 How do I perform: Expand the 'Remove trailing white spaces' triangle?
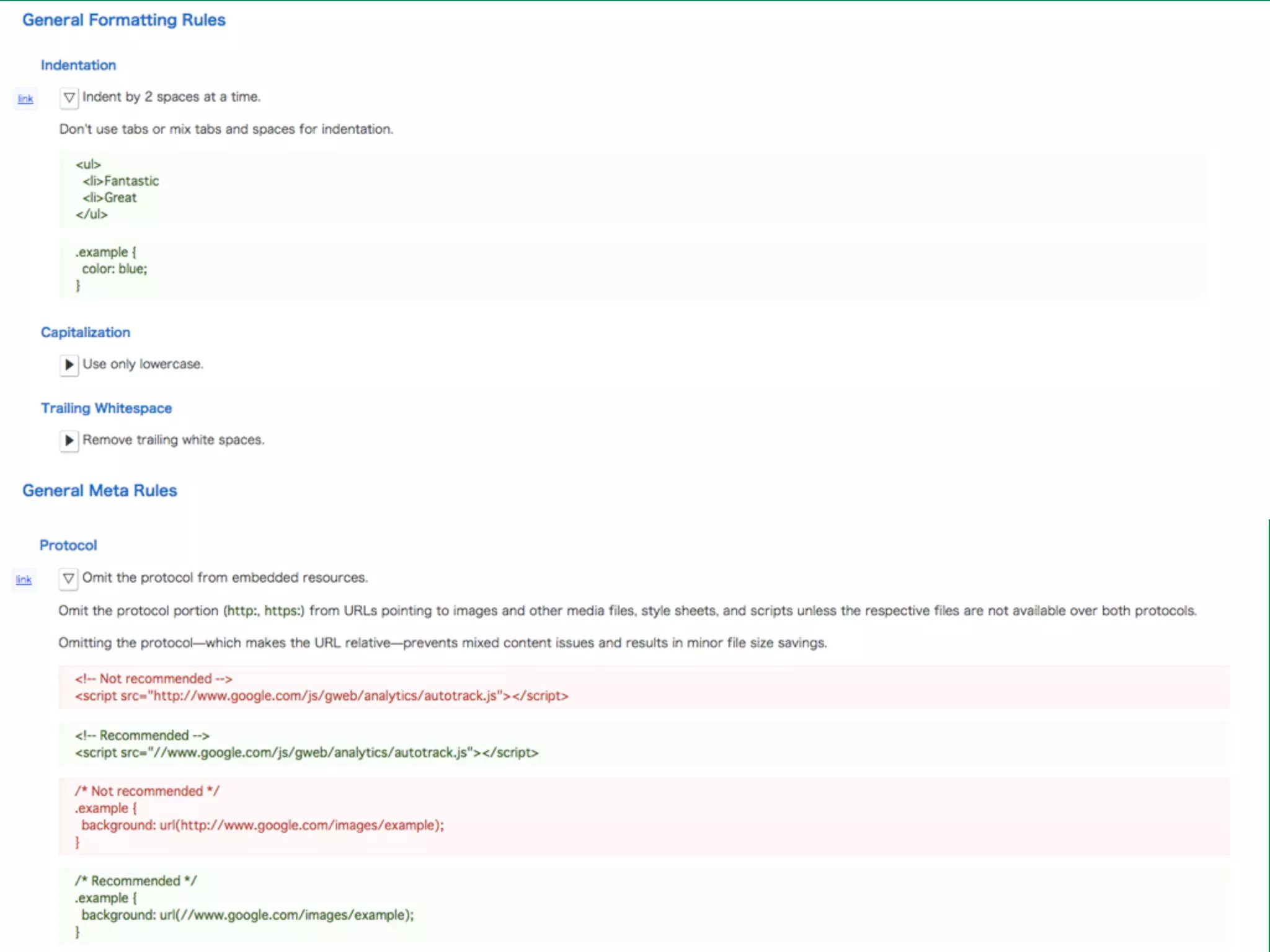pyautogui.click(x=69, y=441)
